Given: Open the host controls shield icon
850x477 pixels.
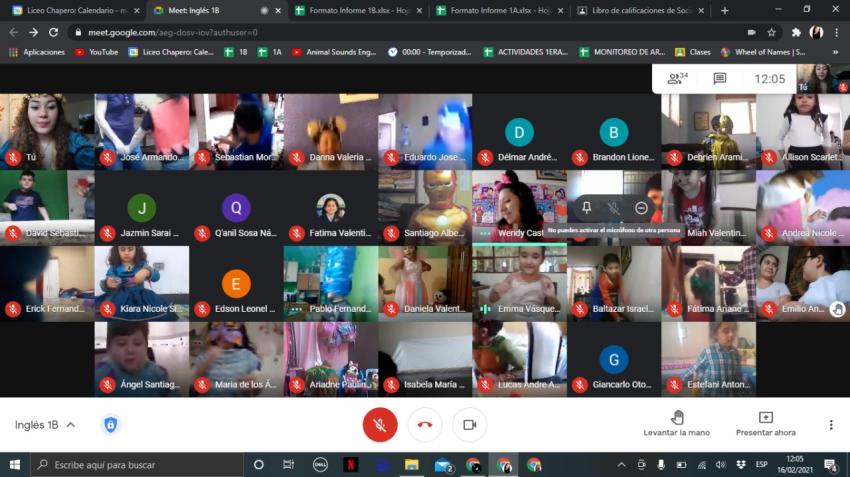Looking at the screenshot, I should [x=111, y=424].
